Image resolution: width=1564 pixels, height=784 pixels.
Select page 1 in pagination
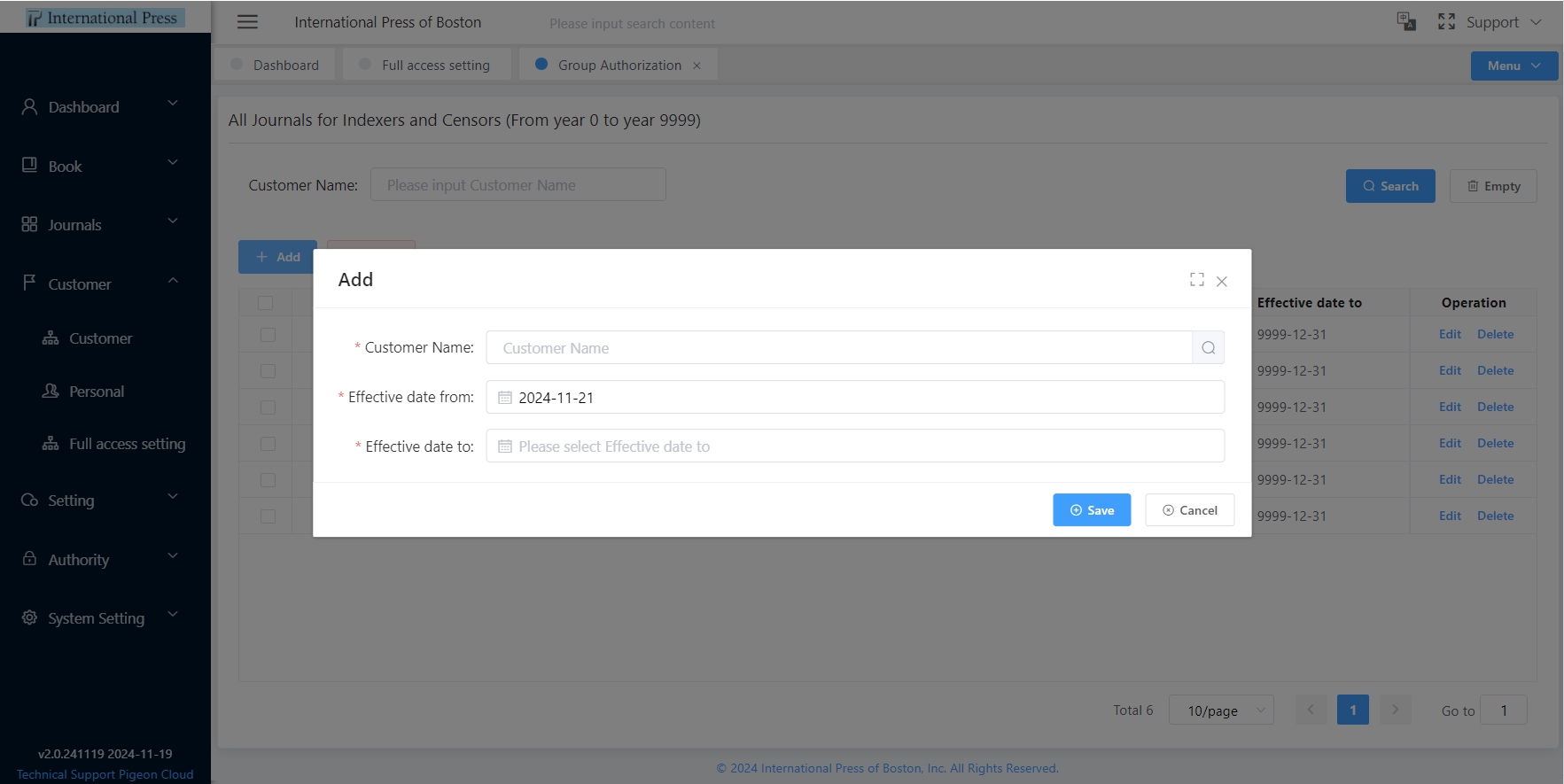pos(1352,710)
